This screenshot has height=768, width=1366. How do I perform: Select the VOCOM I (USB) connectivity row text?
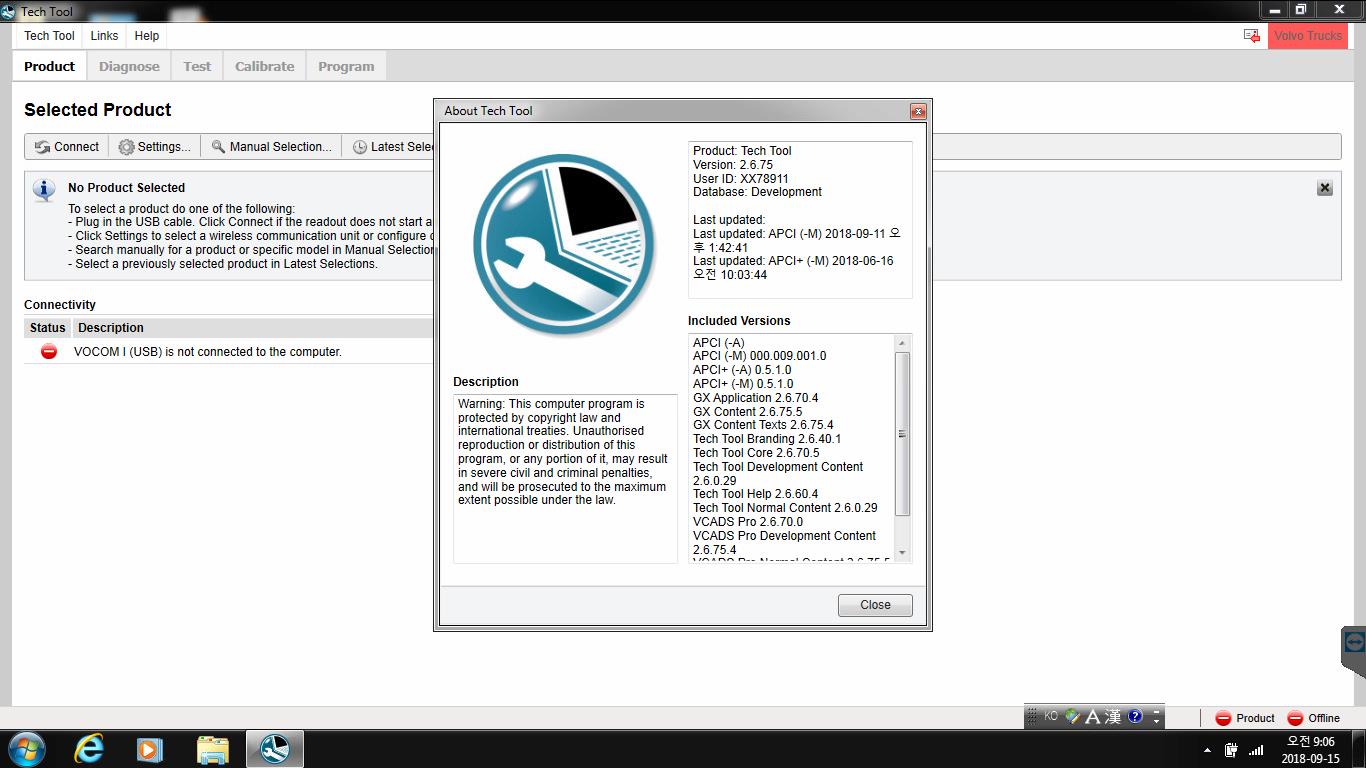pos(208,352)
